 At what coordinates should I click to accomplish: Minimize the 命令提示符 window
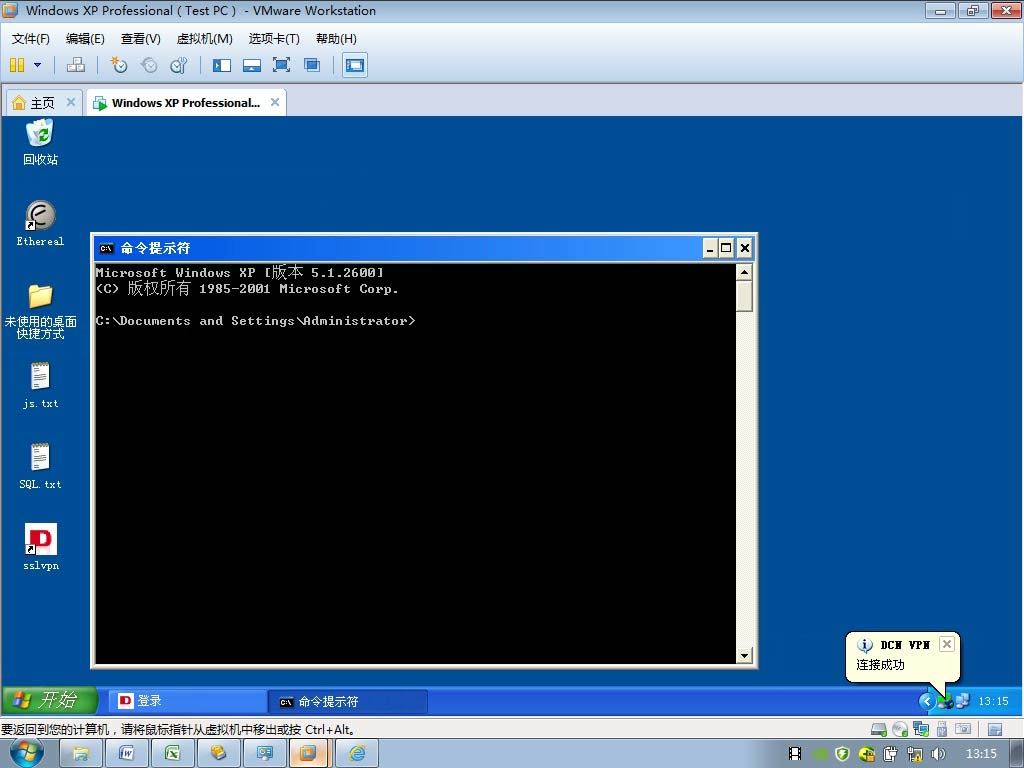coord(710,248)
